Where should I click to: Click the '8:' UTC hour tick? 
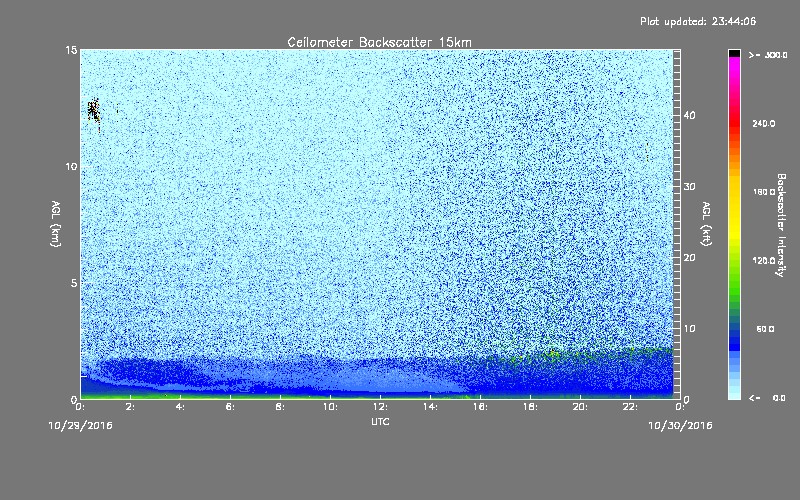(280, 407)
